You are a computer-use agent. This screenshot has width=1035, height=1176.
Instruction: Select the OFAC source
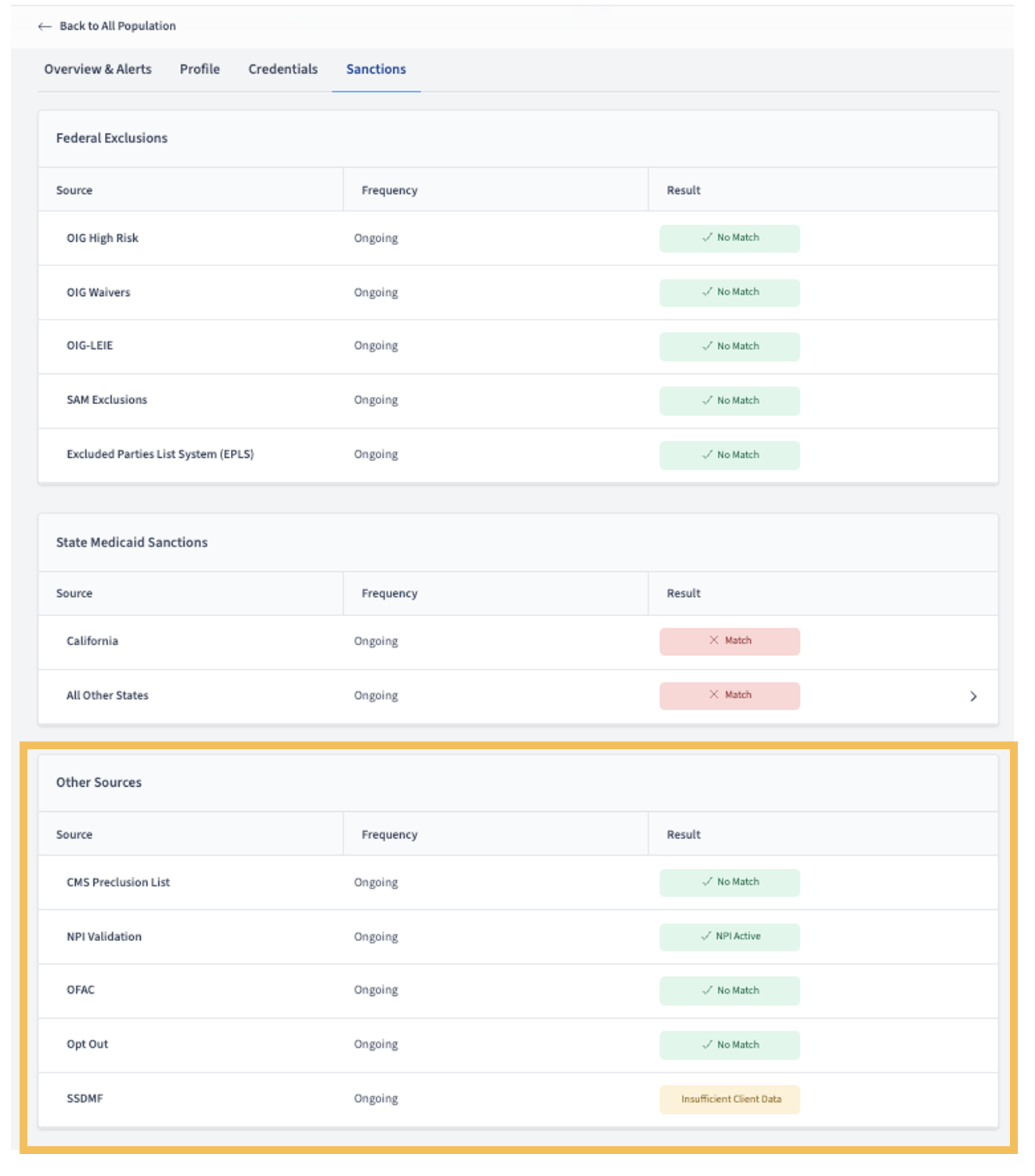click(x=81, y=990)
